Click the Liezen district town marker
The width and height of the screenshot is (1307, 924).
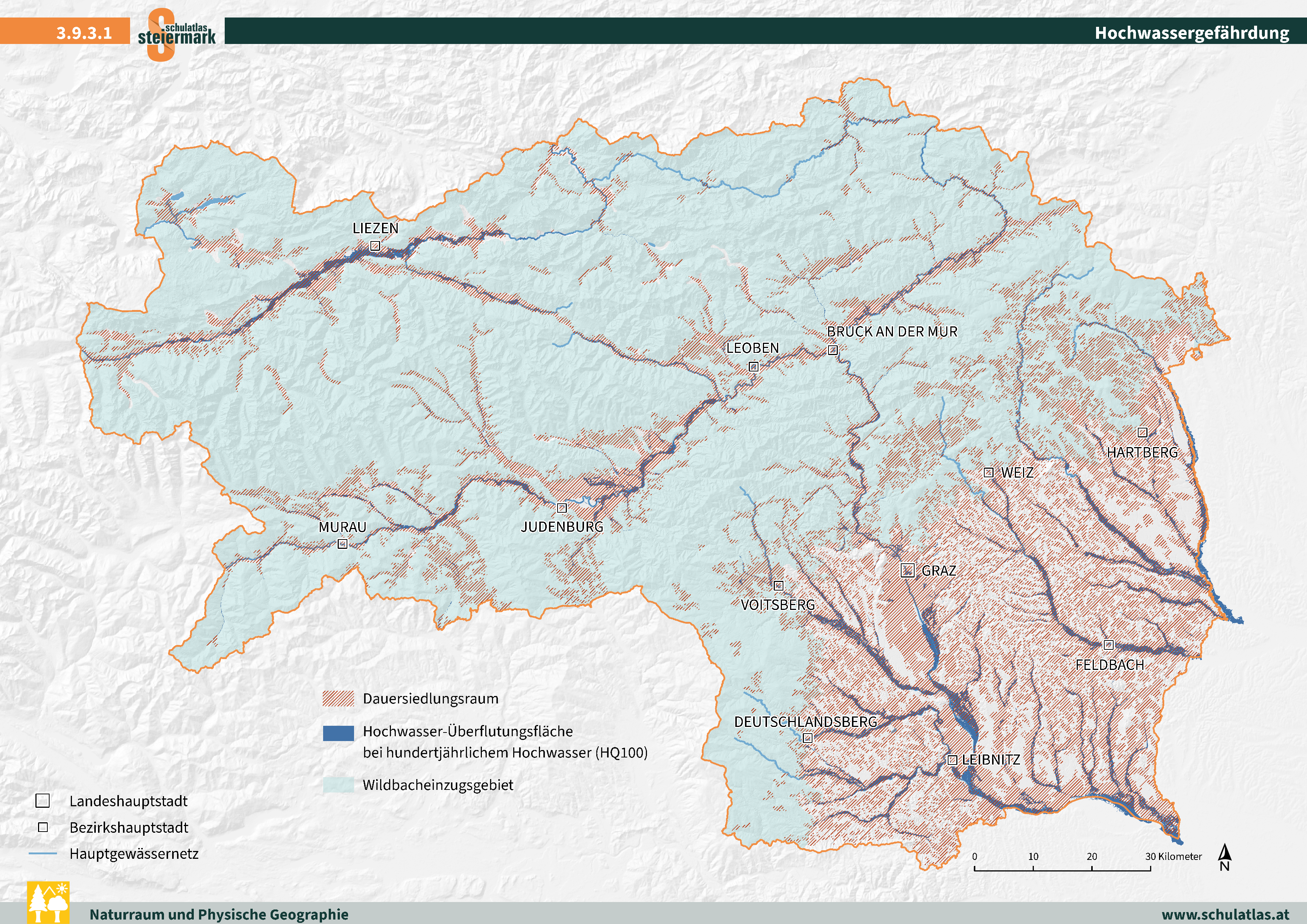click(x=375, y=246)
